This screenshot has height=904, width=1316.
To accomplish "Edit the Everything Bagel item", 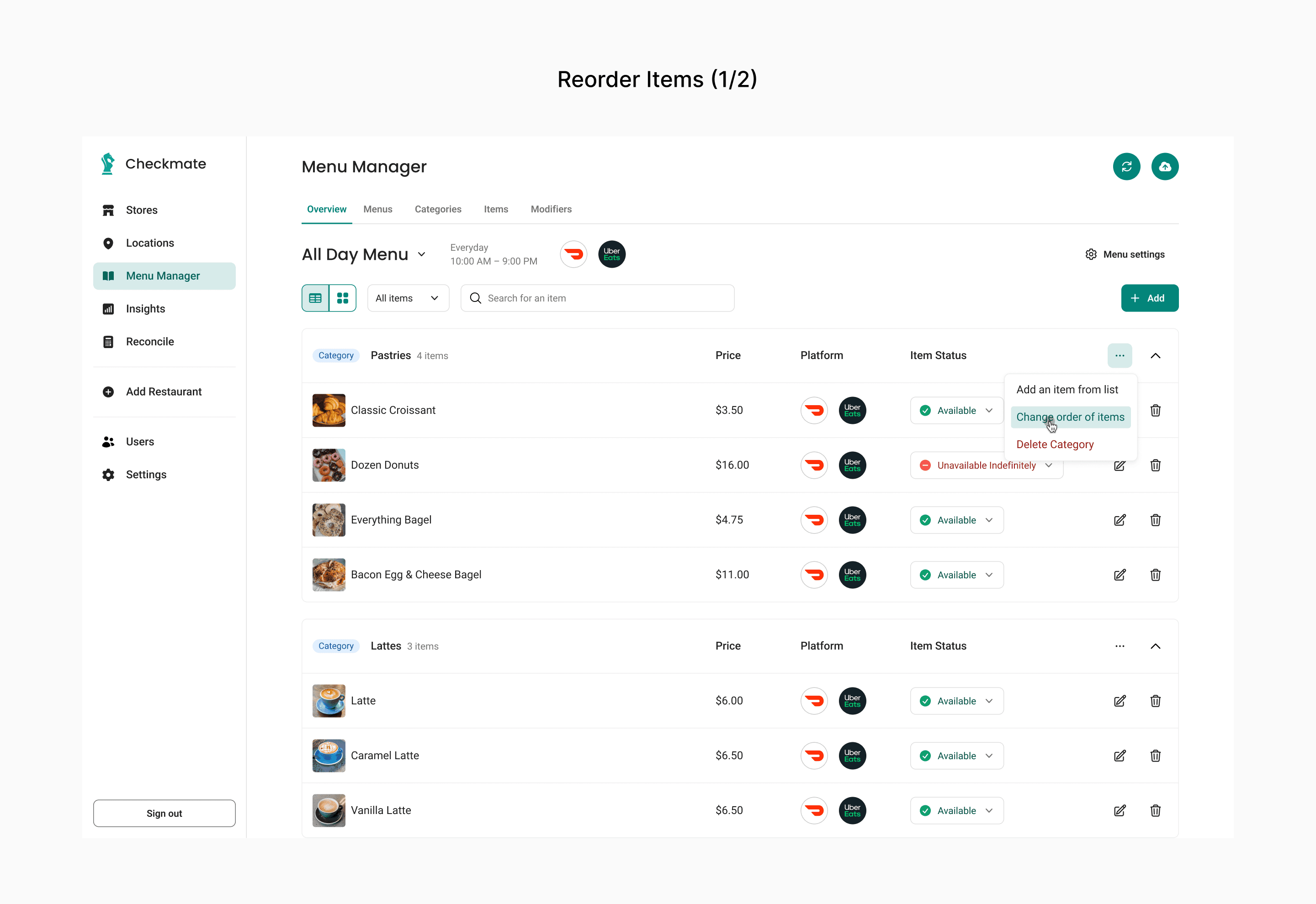I will tap(1120, 520).
